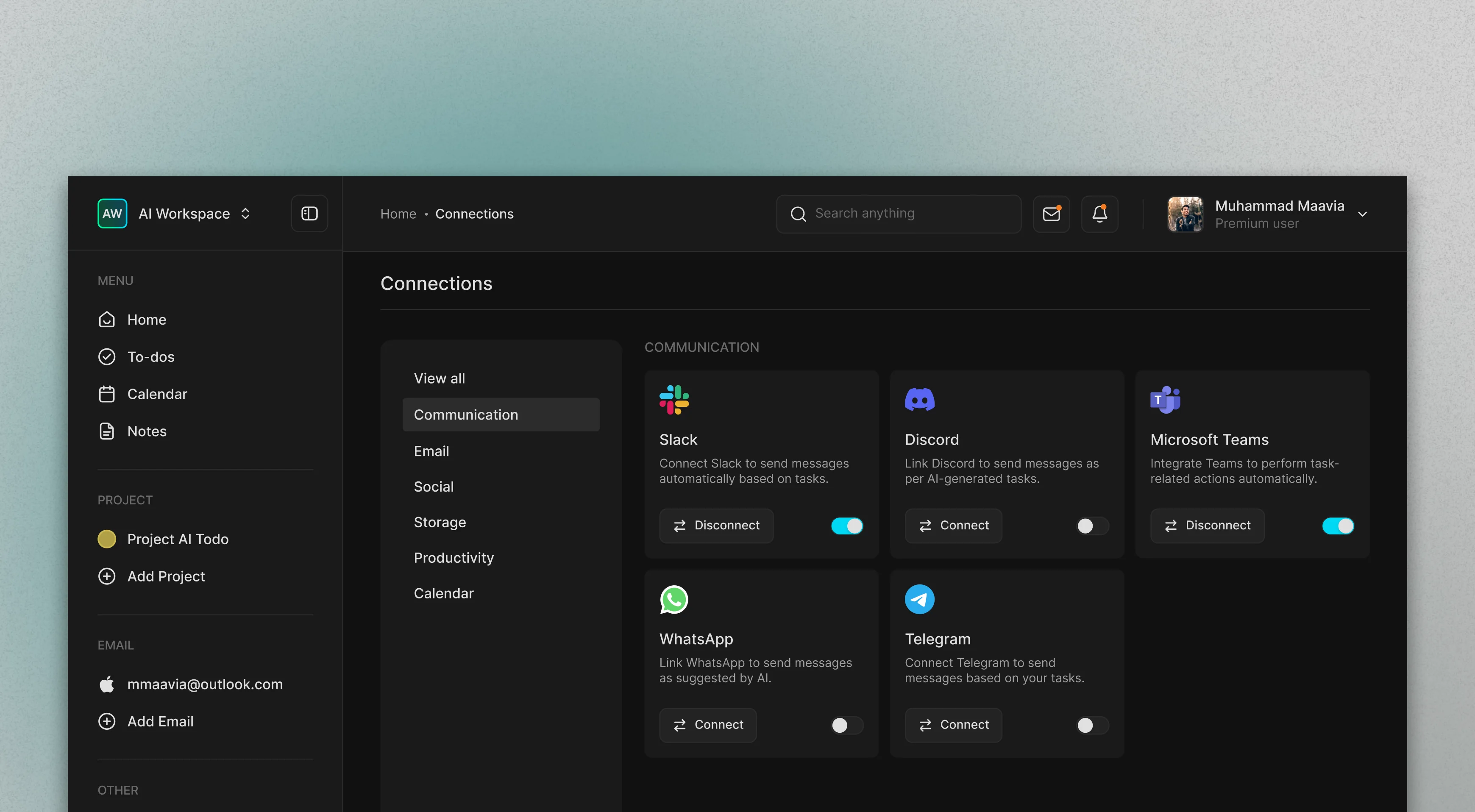Open Home in the sidebar menu
This screenshot has width=1475, height=812.
point(147,320)
